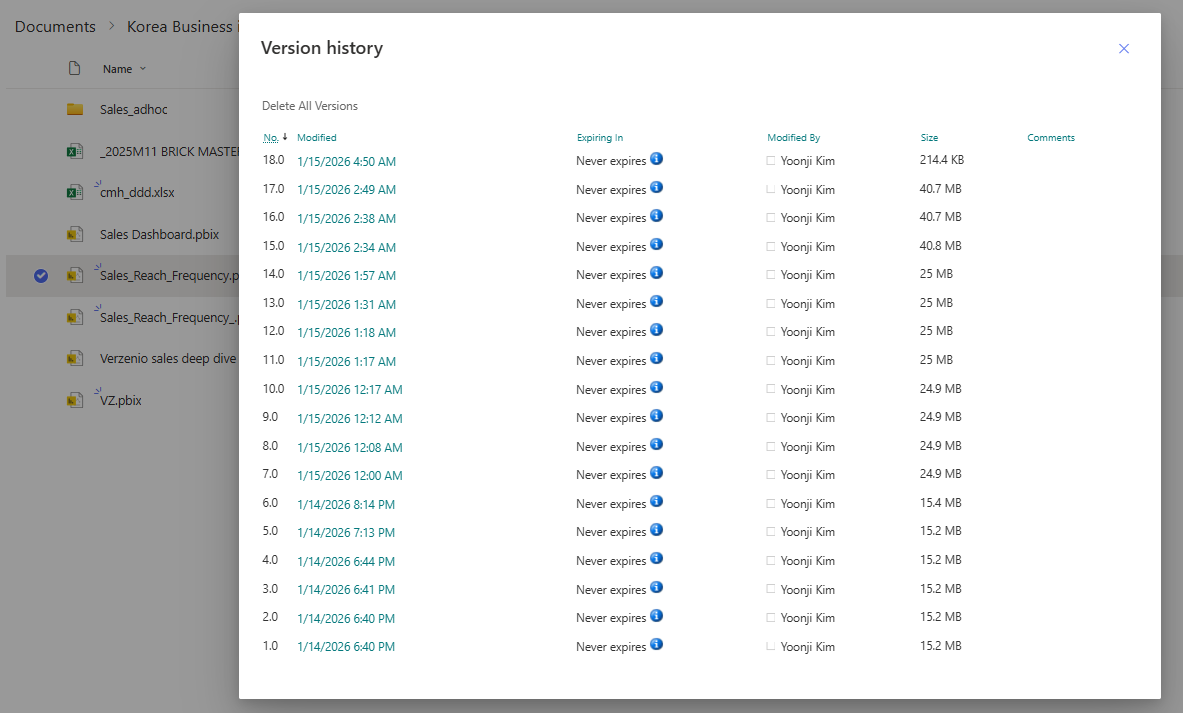Screen dimensions: 1183x713
Task: Click info icon for version 6.0 expiry
Action: coord(656,501)
